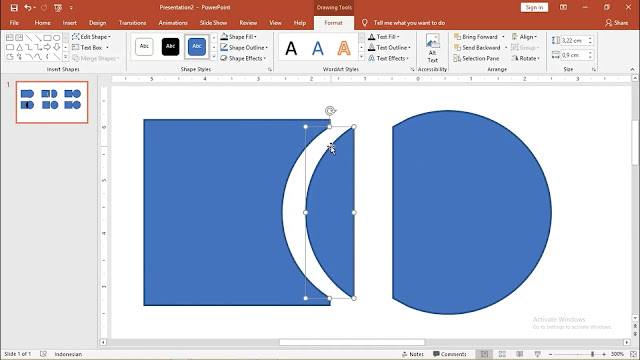
Task: Click the zoom in plus button
Action: coord(604,354)
